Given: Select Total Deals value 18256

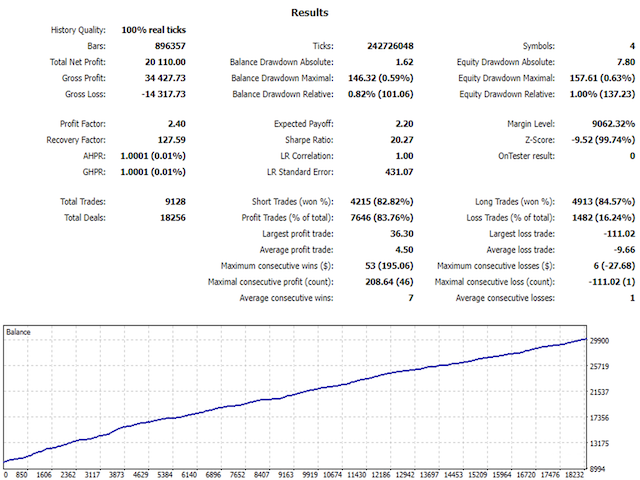Looking at the screenshot, I should point(173,218).
